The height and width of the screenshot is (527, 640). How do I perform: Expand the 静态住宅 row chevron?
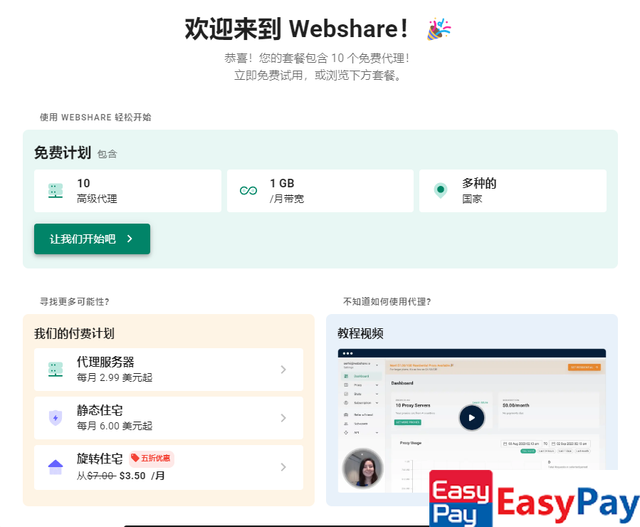[283, 418]
